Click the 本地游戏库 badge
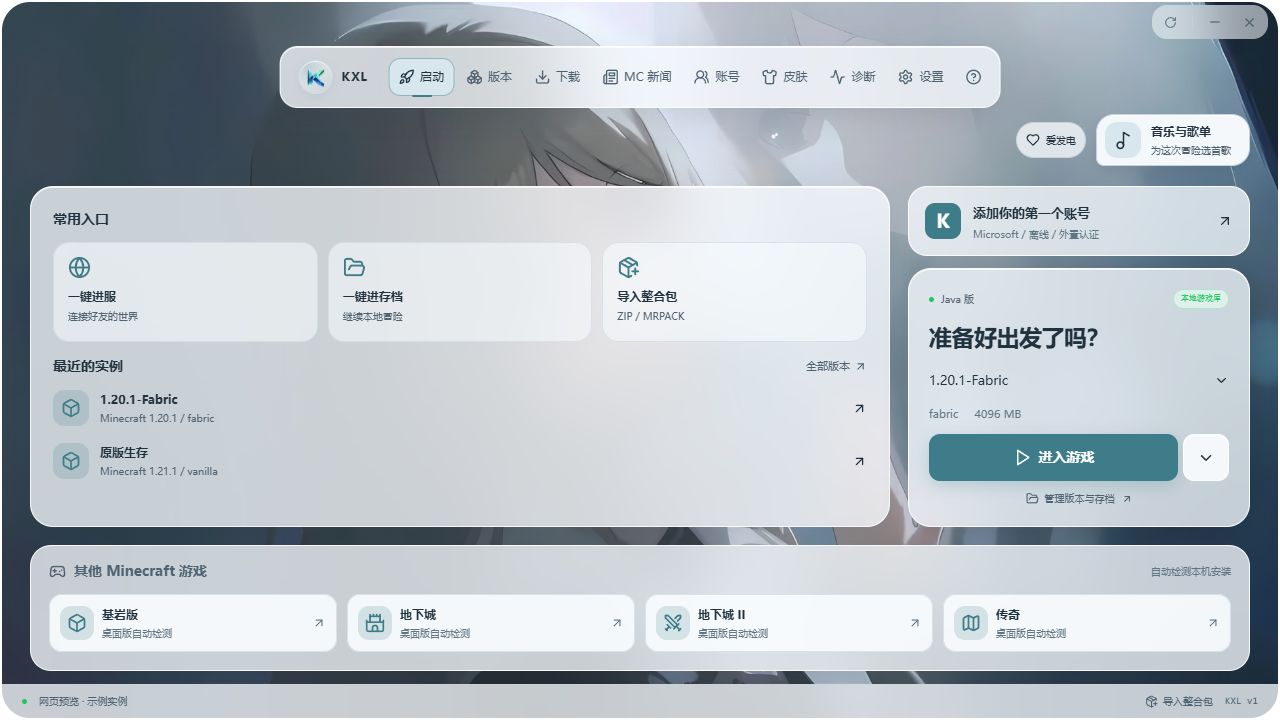This screenshot has width=1280, height=720. point(1200,299)
